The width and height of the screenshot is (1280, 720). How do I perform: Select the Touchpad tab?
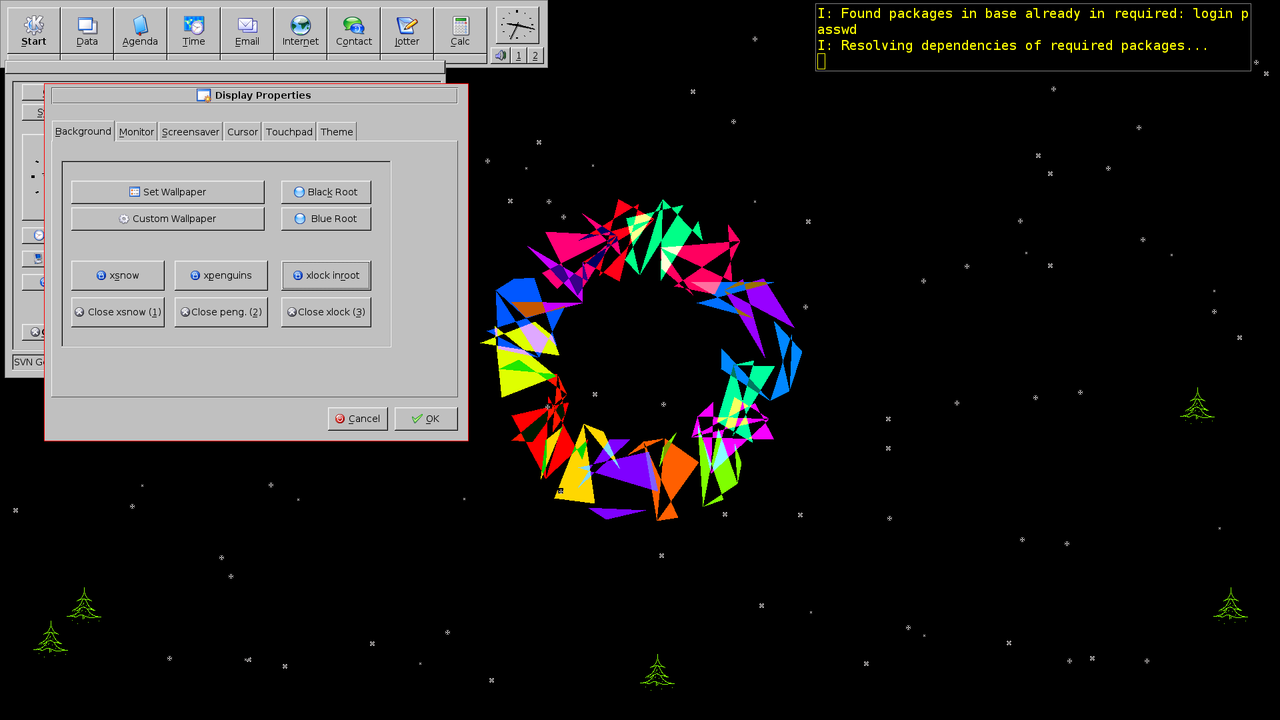pos(289,131)
